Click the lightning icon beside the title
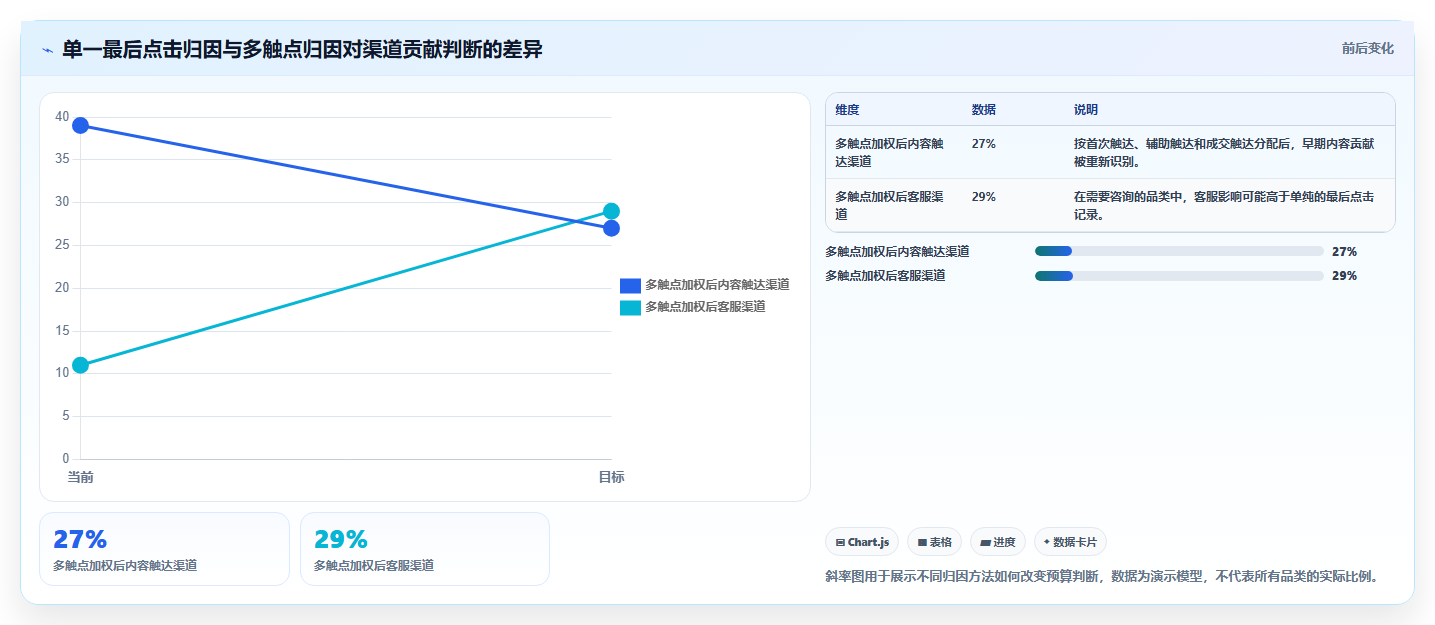The width and height of the screenshot is (1435, 625). click(x=47, y=49)
